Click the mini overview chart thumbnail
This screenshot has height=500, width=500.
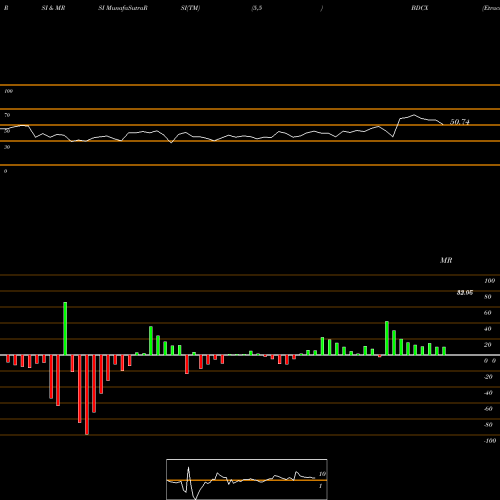247,479
